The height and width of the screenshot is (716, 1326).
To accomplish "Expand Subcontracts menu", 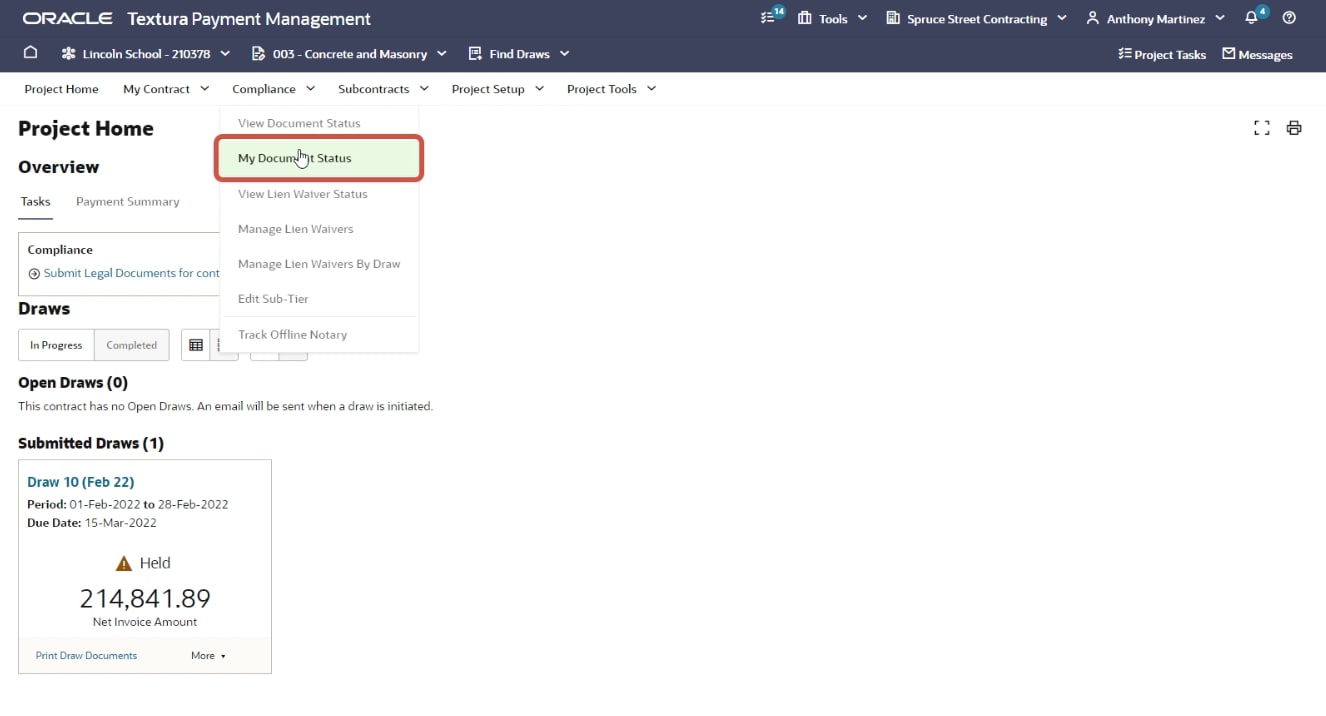I will [x=383, y=89].
